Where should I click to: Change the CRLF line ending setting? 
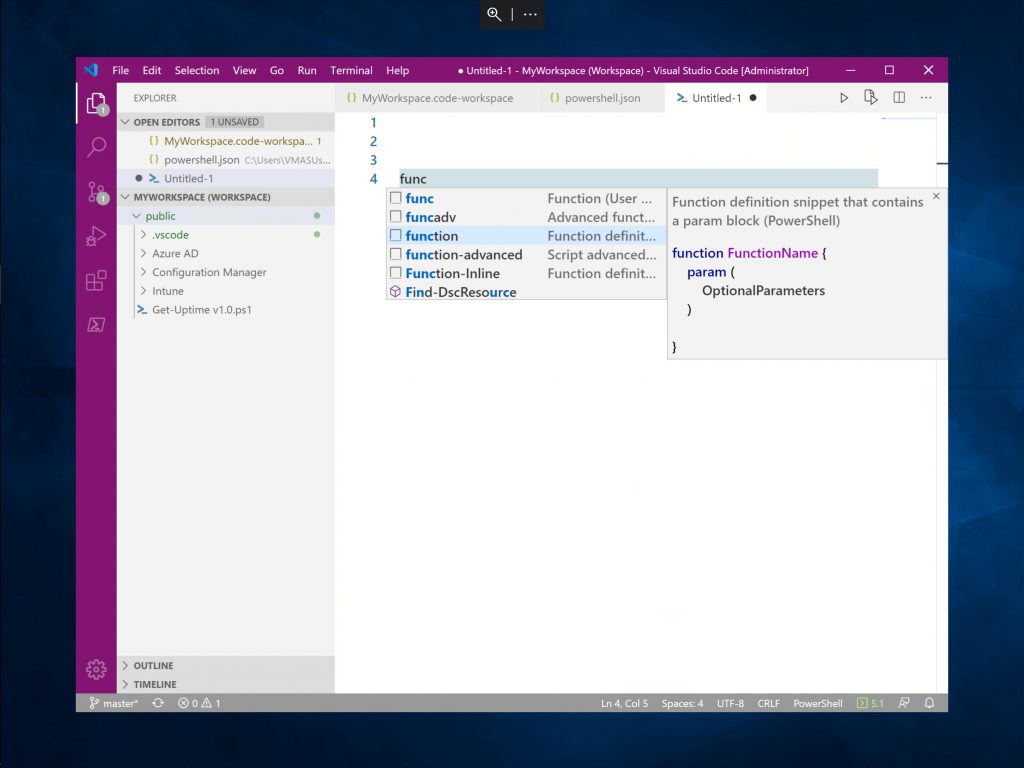click(769, 703)
